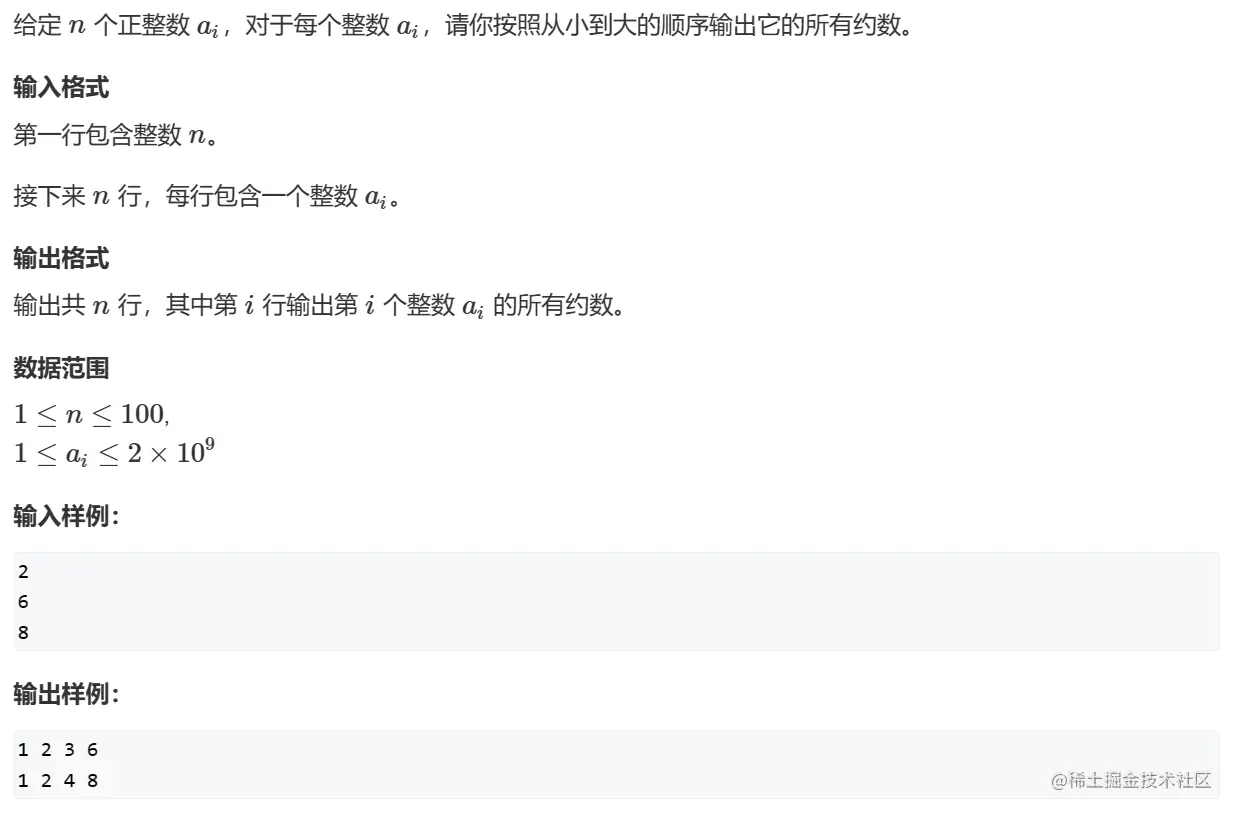Click the output line 1 2 3 6
The height and width of the screenshot is (813, 1234).
pyautogui.click(x=58, y=750)
